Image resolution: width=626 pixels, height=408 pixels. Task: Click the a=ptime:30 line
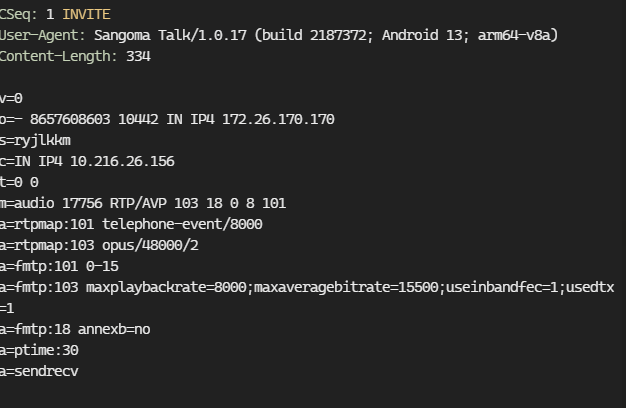pyautogui.click(x=39, y=351)
